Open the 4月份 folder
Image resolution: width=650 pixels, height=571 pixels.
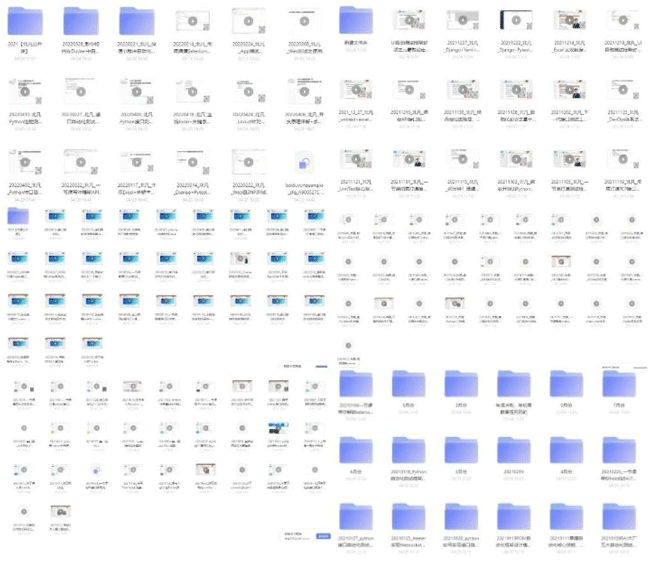point(566,450)
